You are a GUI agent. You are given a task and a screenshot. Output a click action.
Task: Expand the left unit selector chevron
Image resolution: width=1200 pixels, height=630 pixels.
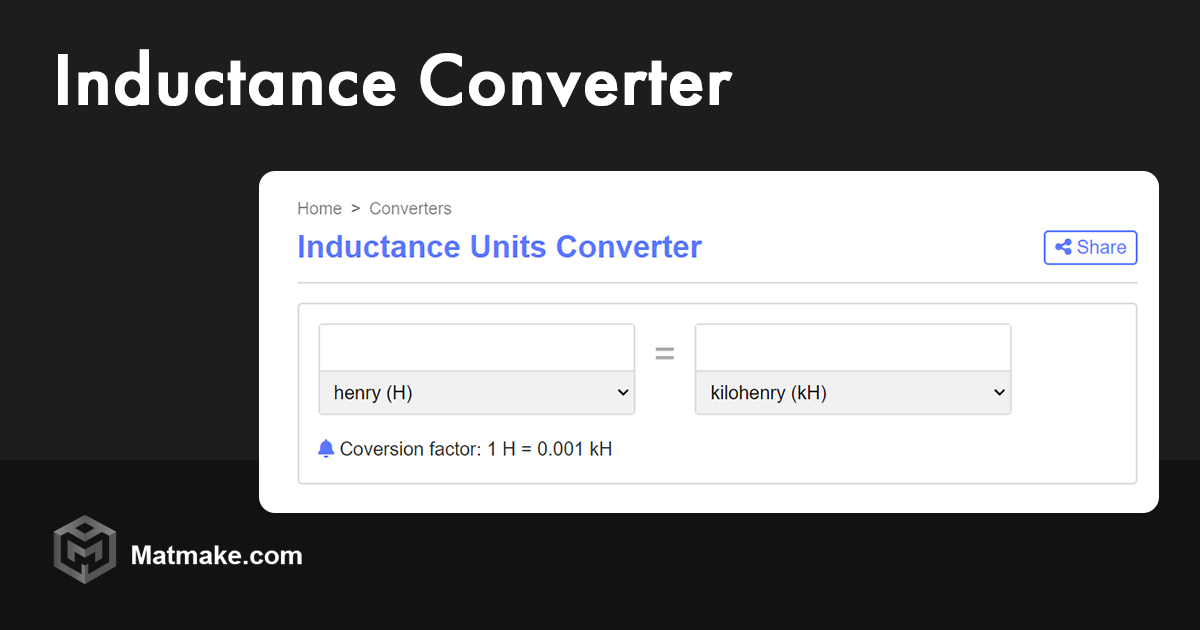click(x=622, y=392)
